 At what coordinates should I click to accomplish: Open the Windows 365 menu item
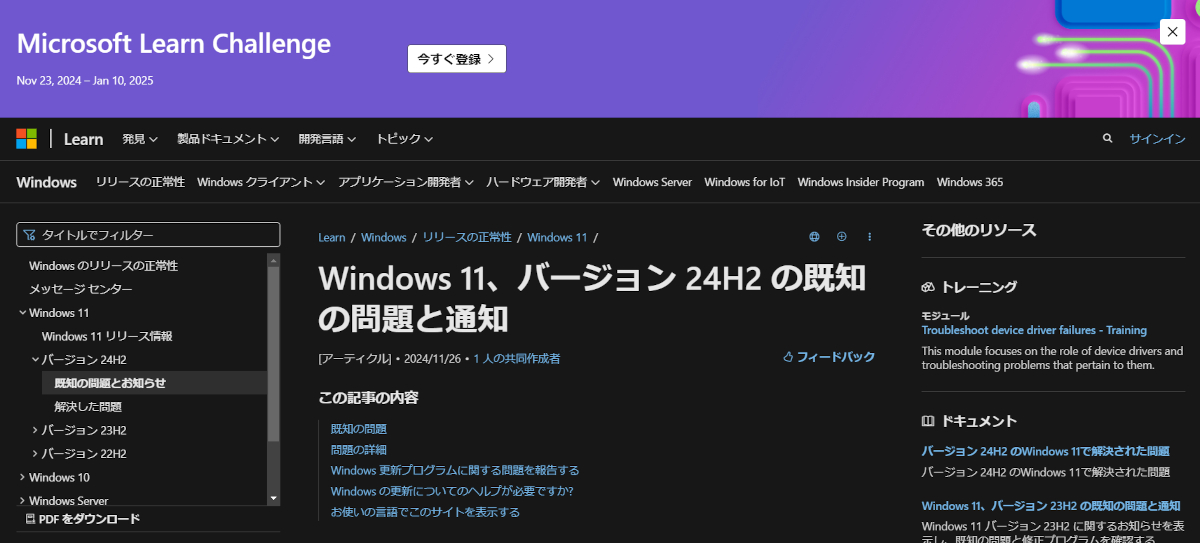coord(970,182)
